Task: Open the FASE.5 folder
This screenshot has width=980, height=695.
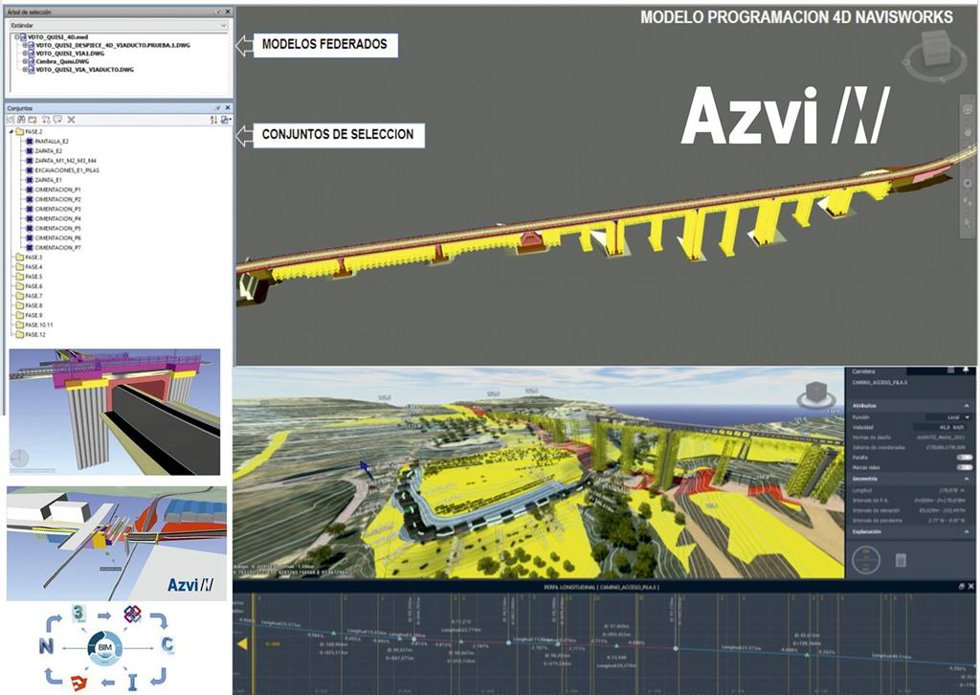Action: [x=29, y=276]
